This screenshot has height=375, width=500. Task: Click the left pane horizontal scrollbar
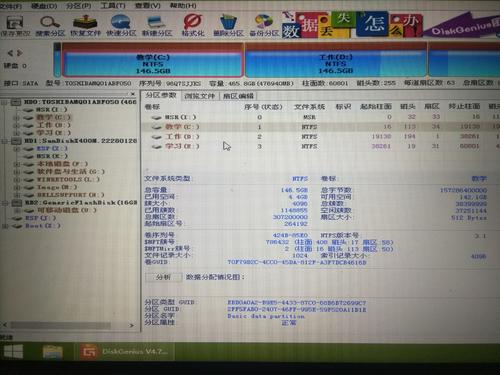coord(69,325)
